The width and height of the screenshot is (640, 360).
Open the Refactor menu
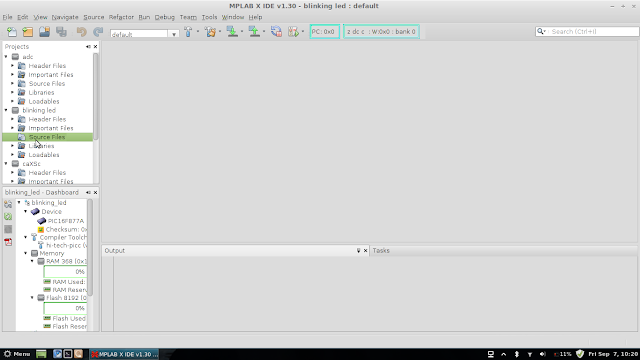click(121, 17)
